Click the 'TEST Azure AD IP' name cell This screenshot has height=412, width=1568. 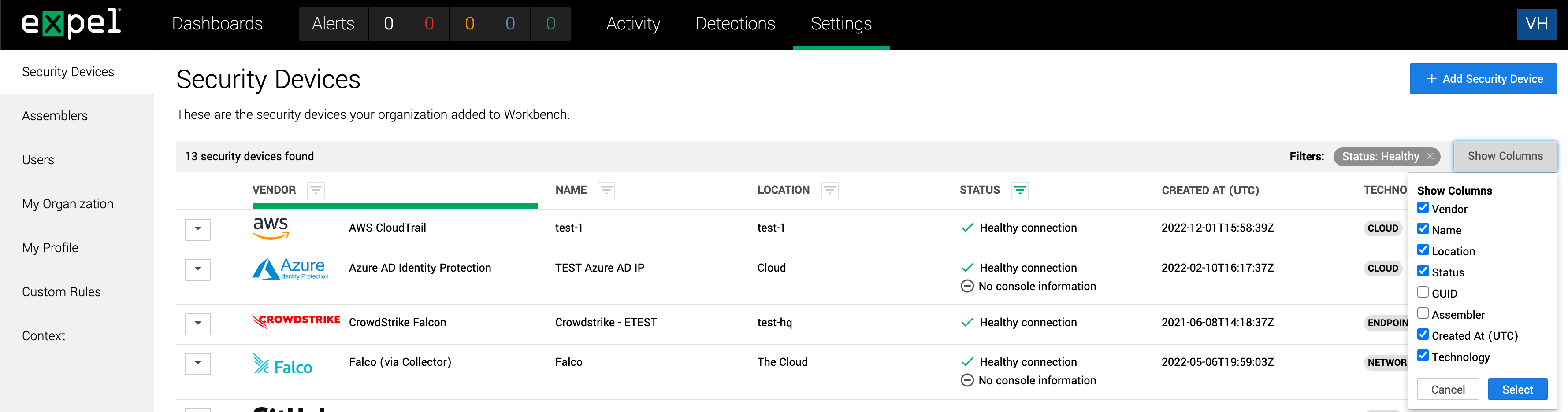[599, 268]
